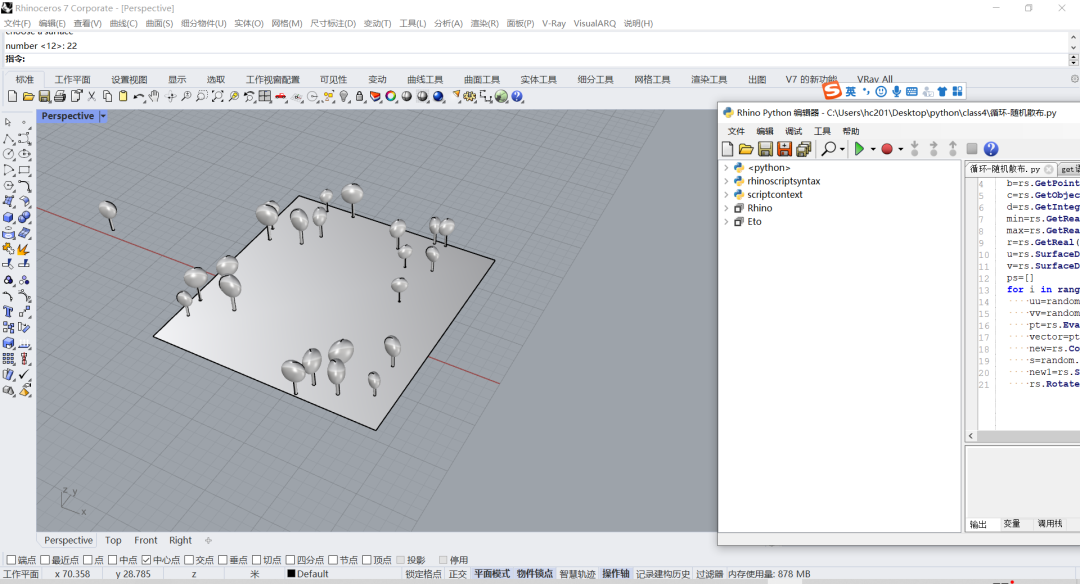Toggle 记录建构历史 in status bar
Screen dimensions: 1080x584
click(663, 574)
